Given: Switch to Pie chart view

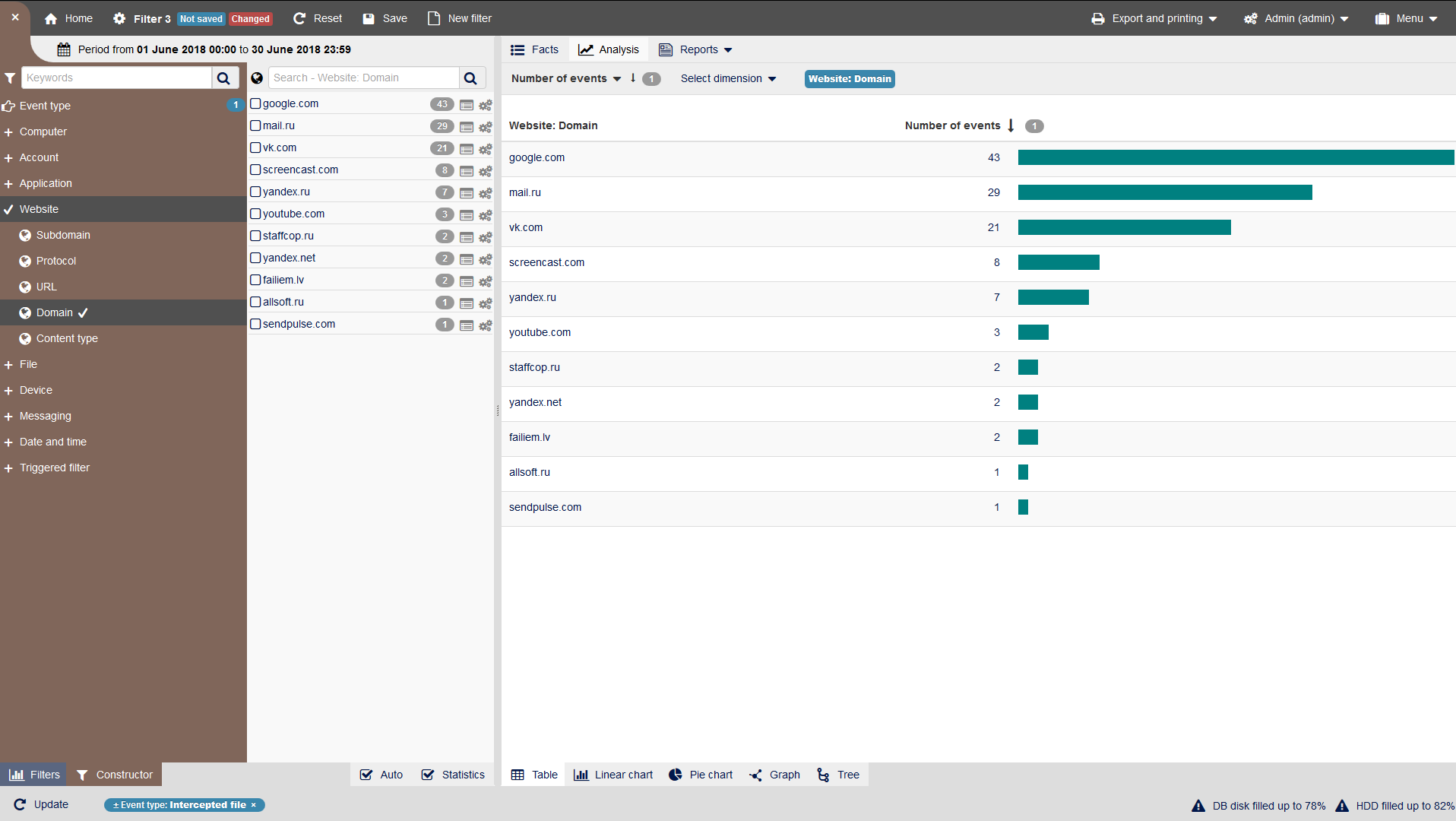Looking at the screenshot, I should [701, 775].
